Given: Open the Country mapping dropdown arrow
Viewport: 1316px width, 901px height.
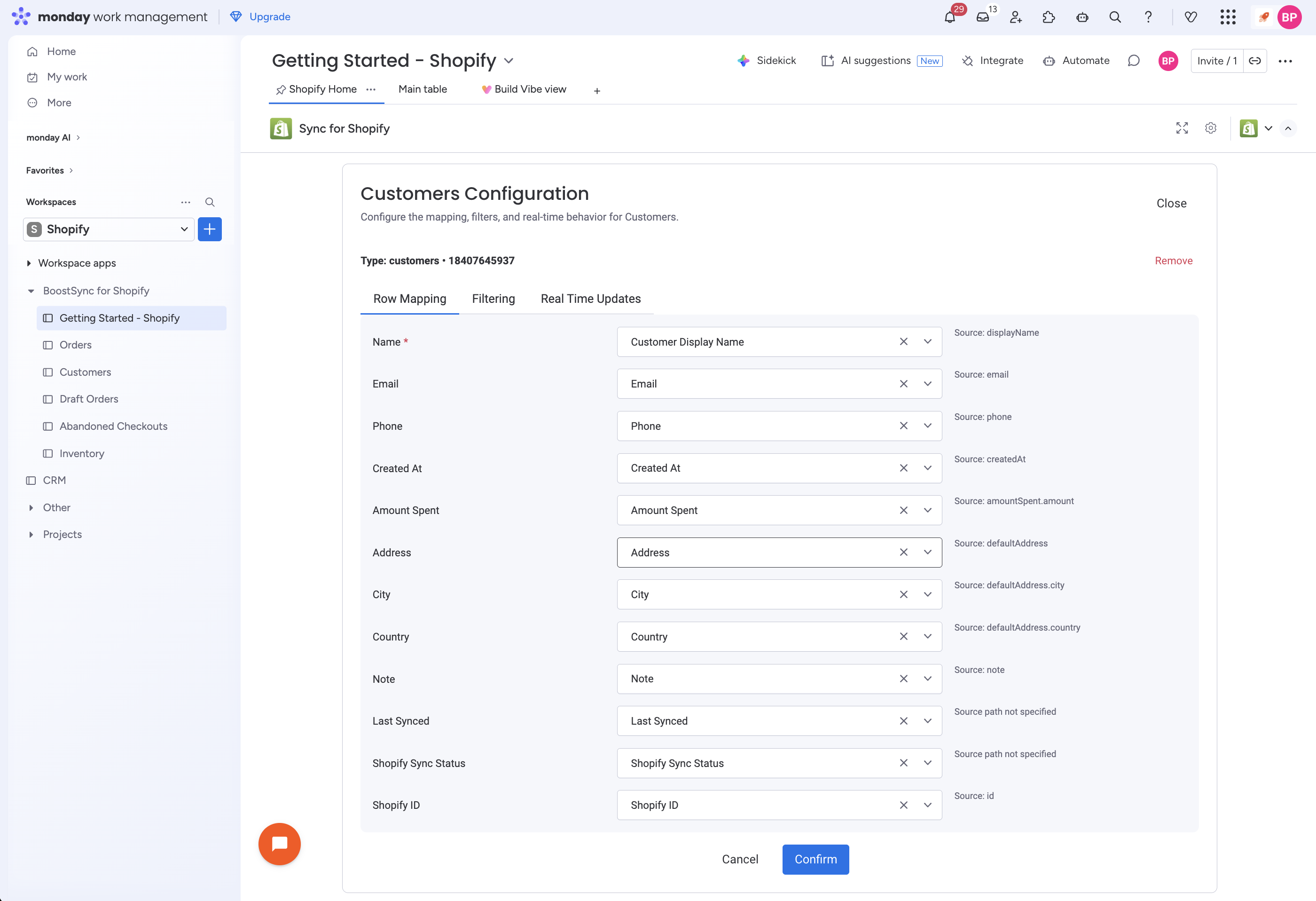Looking at the screenshot, I should pos(927,636).
